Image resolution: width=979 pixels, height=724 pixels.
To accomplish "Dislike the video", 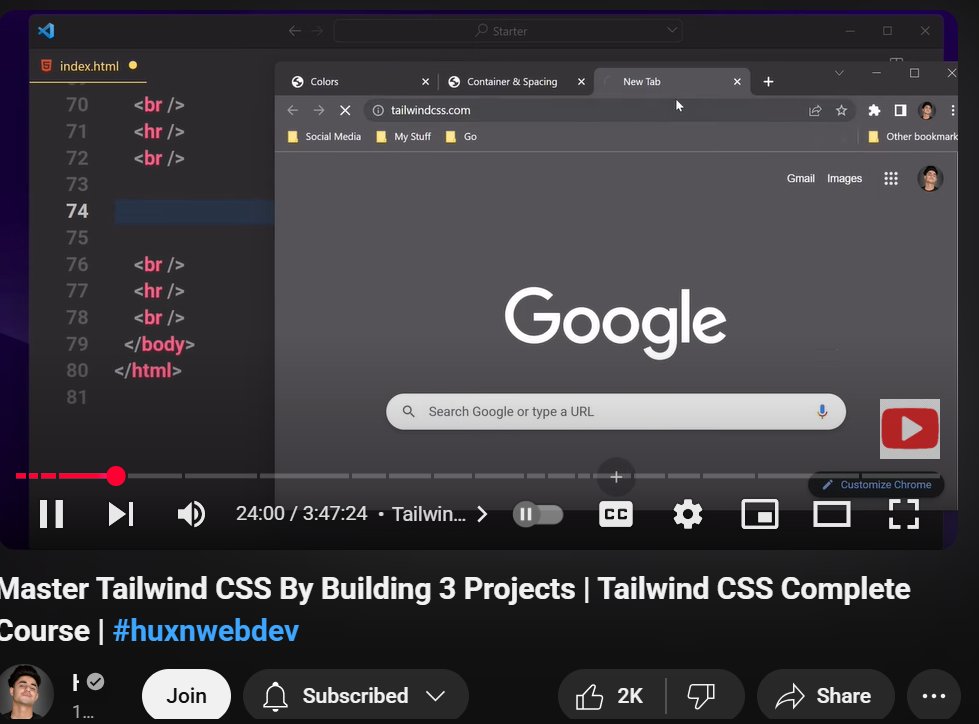I will pyautogui.click(x=702, y=695).
